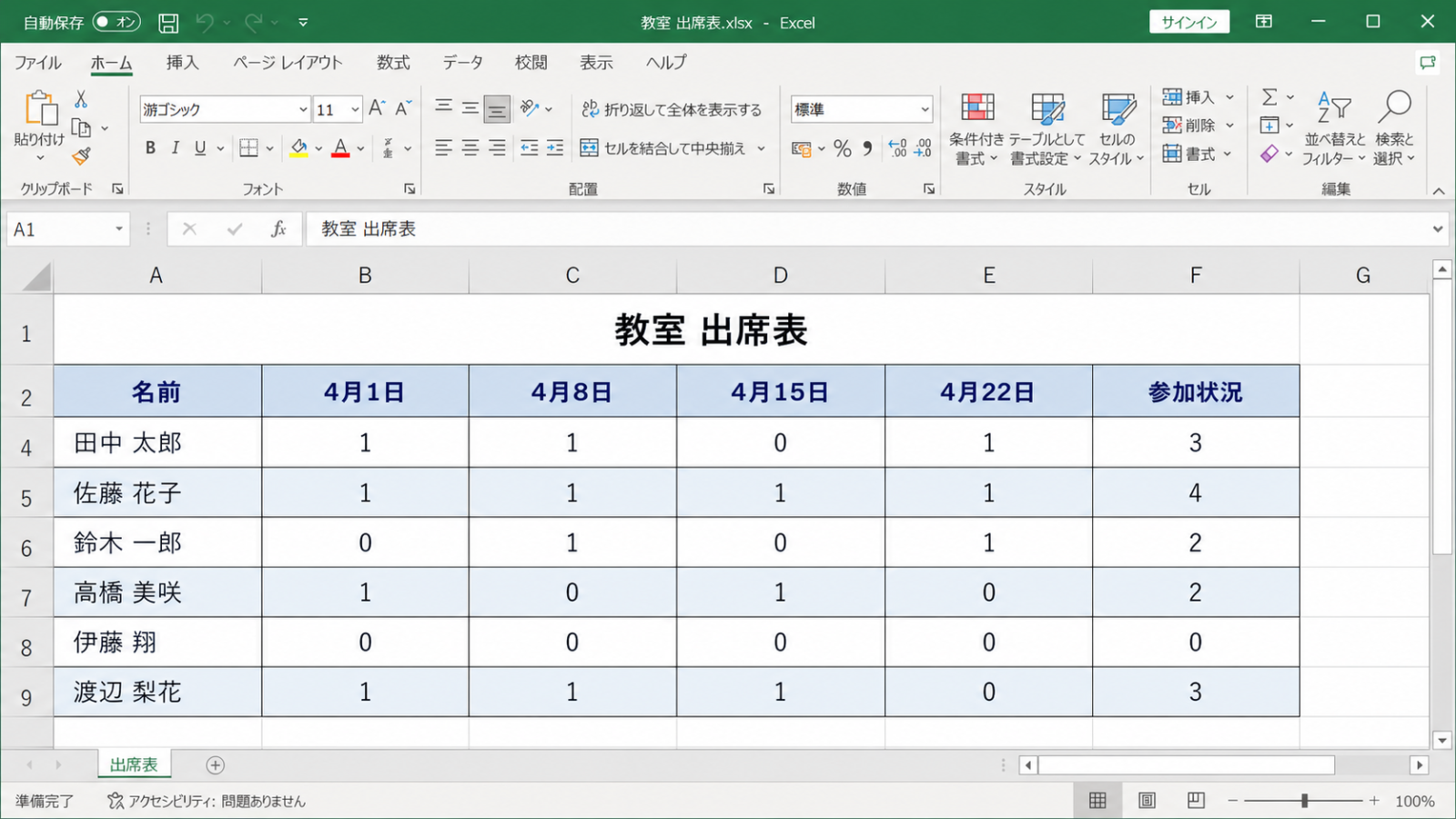Select the 出席表 sheet tab

pyautogui.click(x=134, y=765)
